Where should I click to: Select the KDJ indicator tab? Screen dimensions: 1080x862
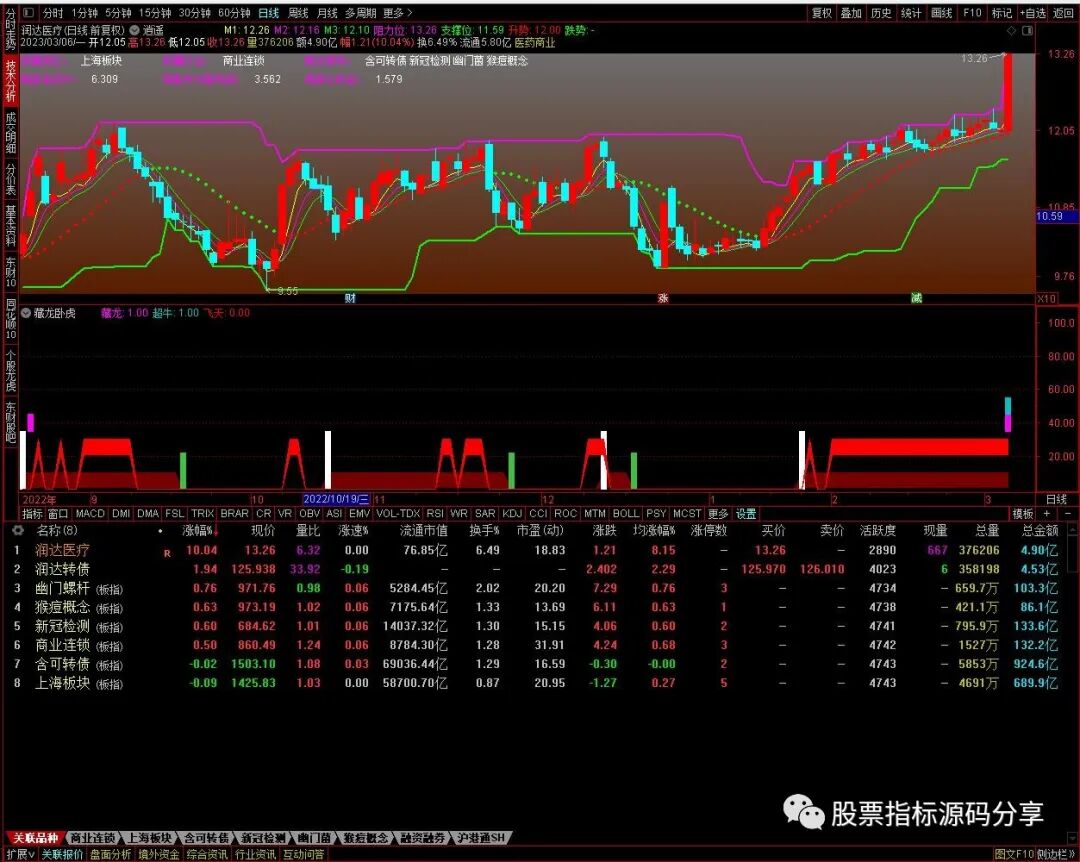(512, 513)
